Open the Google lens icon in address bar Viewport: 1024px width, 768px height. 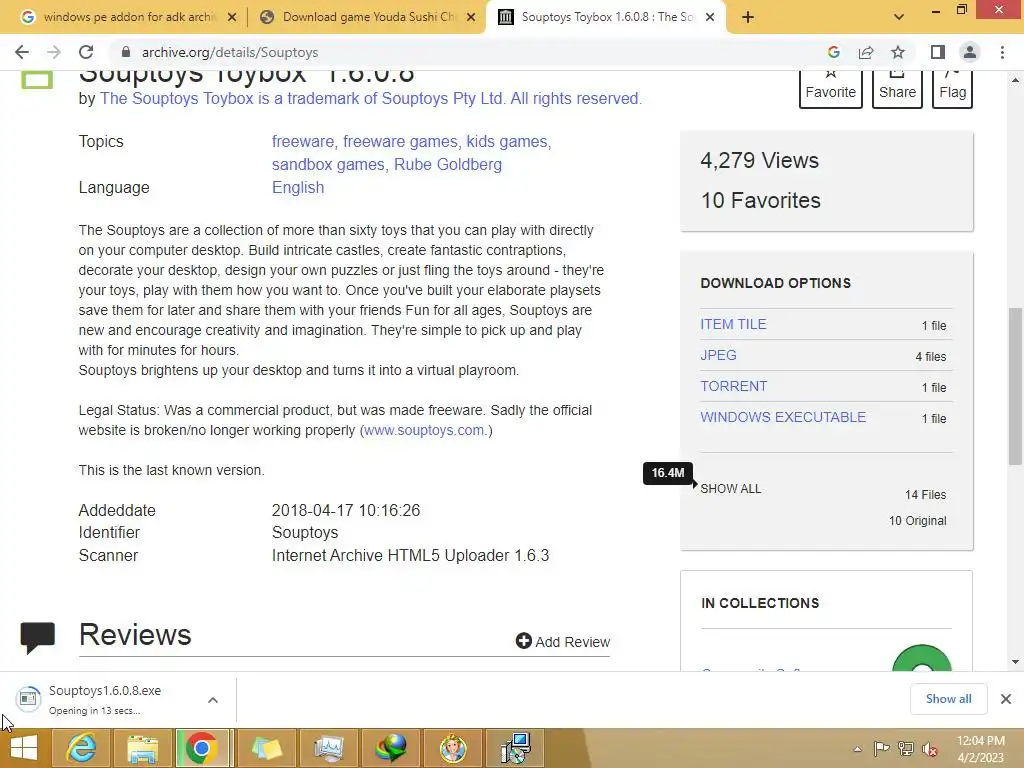[833, 52]
